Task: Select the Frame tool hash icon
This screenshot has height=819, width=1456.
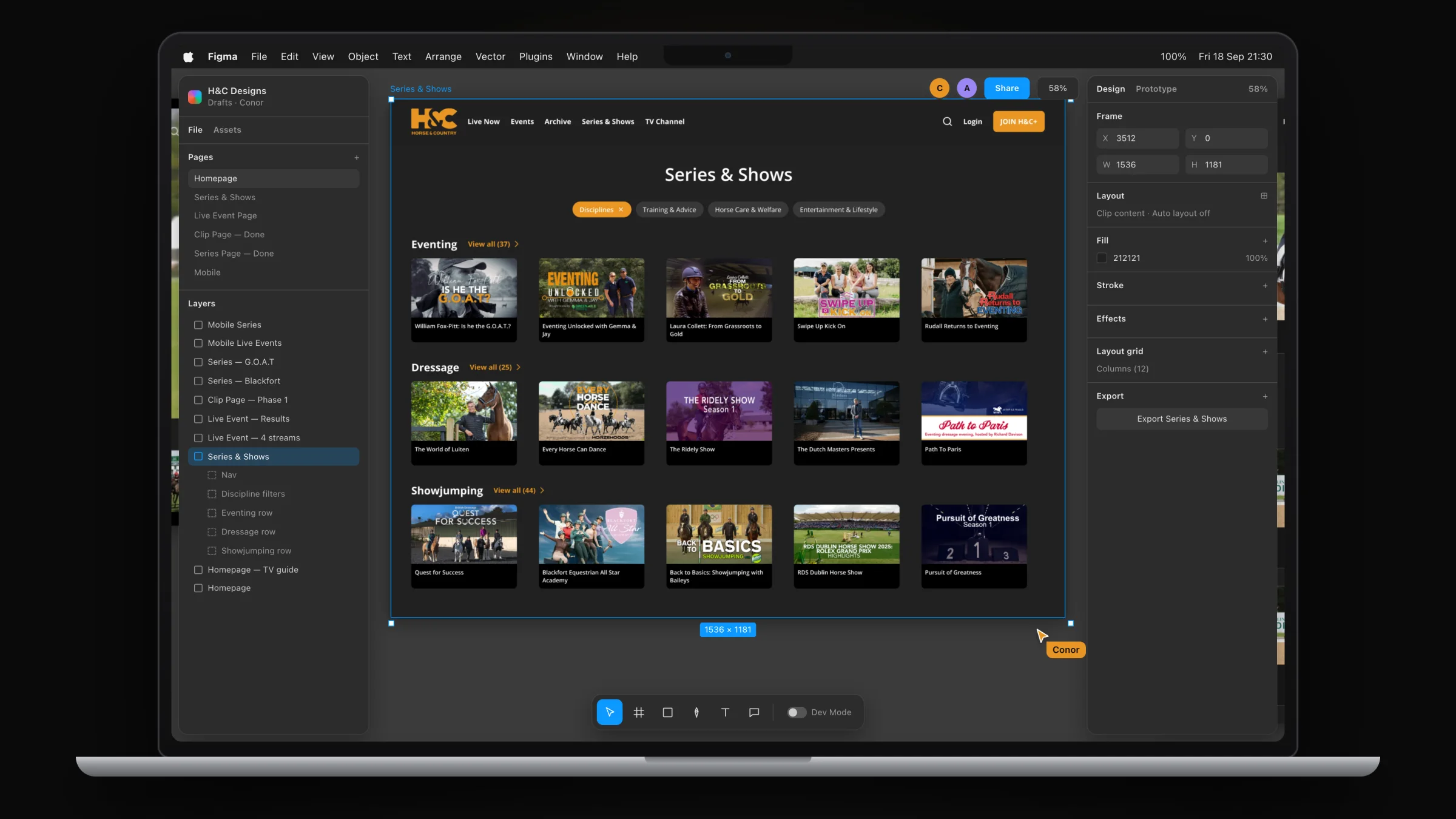Action: (x=638, y=712)
